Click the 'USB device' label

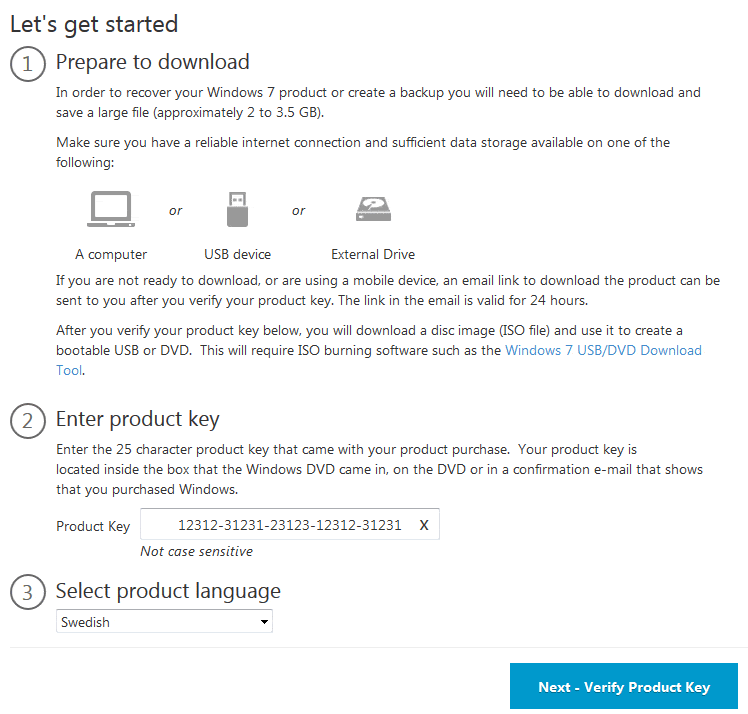coord(237,254)
